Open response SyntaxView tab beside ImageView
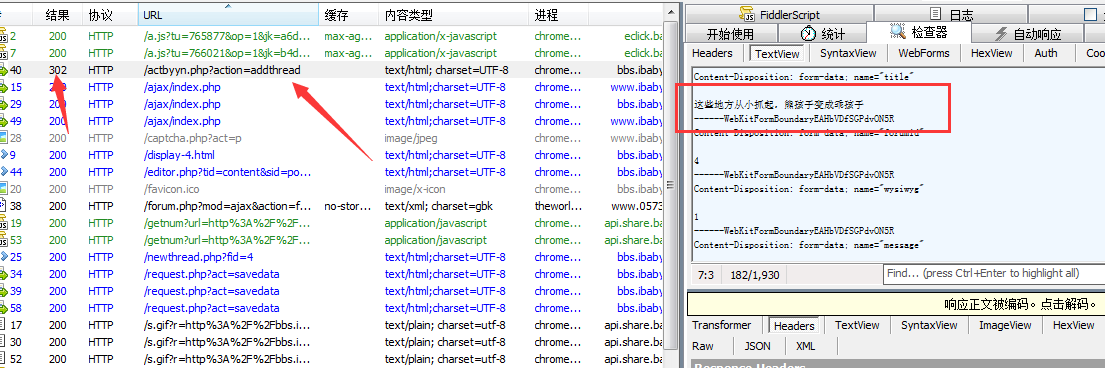Screen dimensions: 1105x368 tap(929, 325)
